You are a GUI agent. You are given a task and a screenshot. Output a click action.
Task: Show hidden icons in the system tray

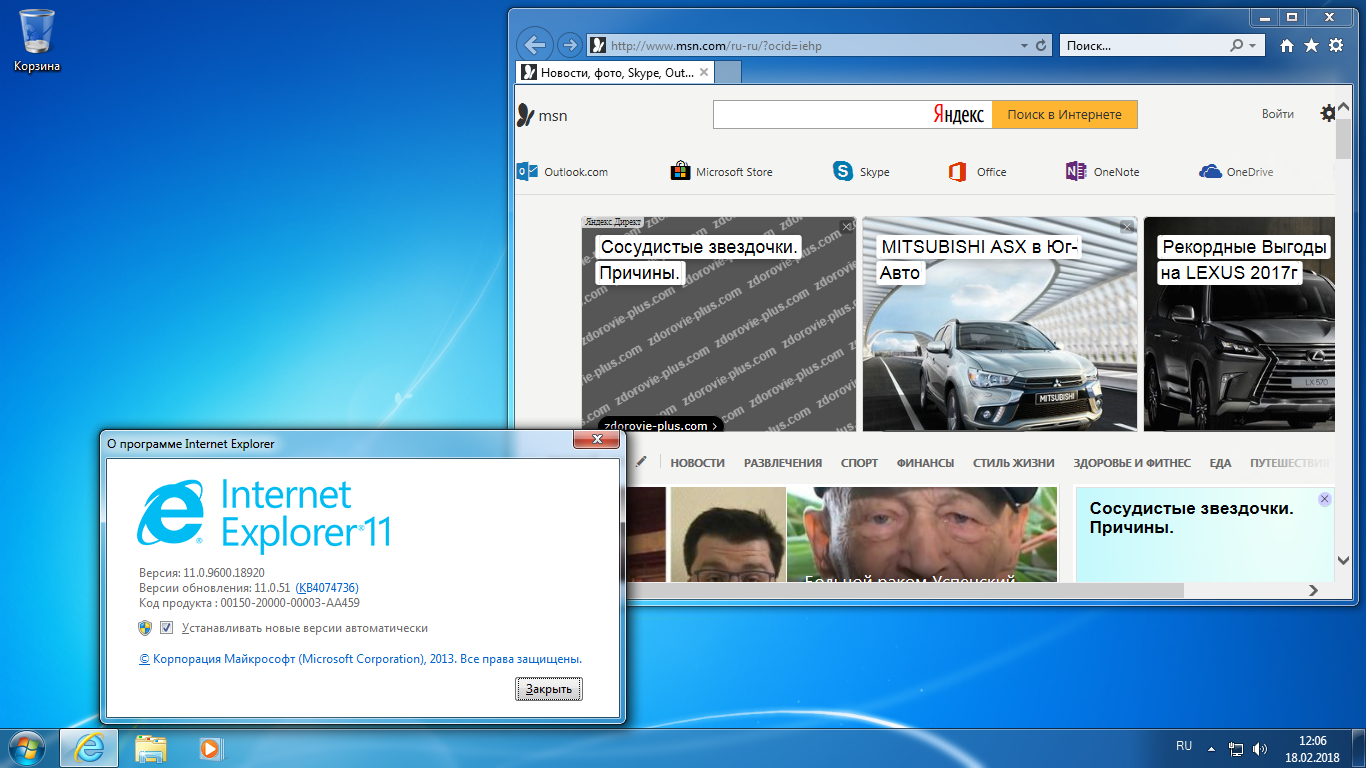pos(1211,748)
